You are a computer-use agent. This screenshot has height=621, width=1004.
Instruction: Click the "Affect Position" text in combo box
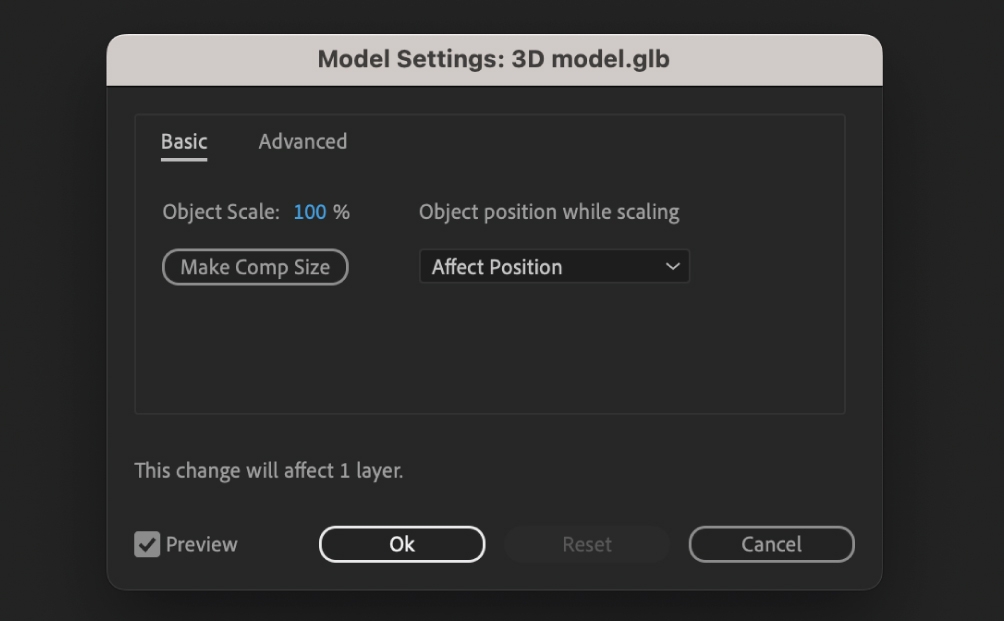[497, 267]
